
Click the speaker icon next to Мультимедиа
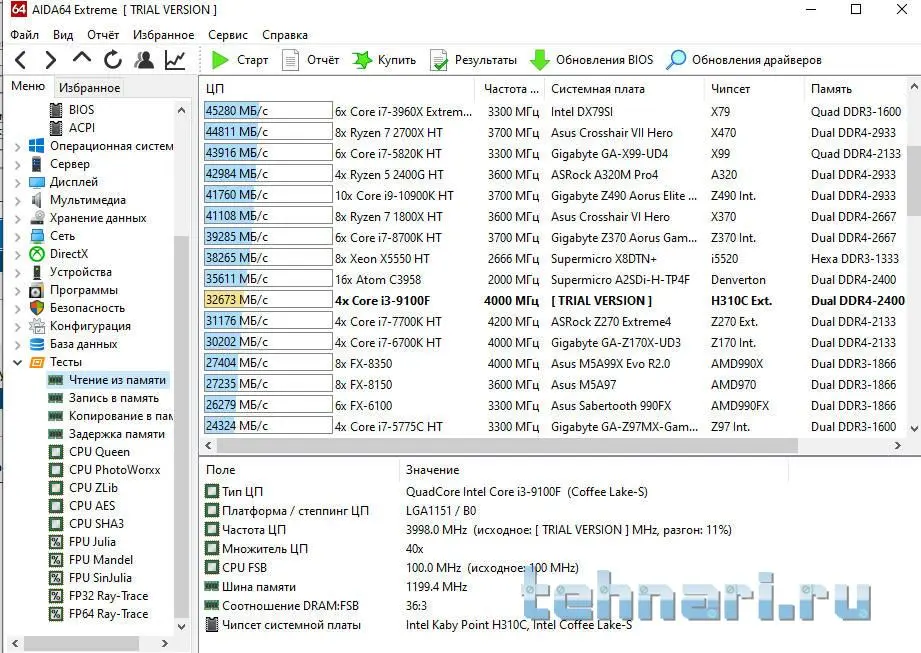37,200
